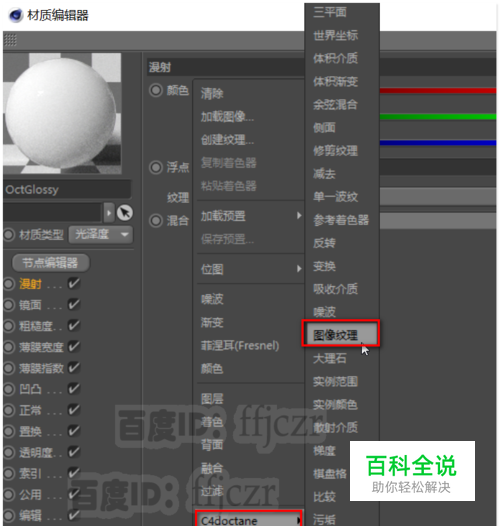Viewport: 500px width, 526px height.
Task: Choose 清除 from the context menu
Action: (x=212, y=94)
